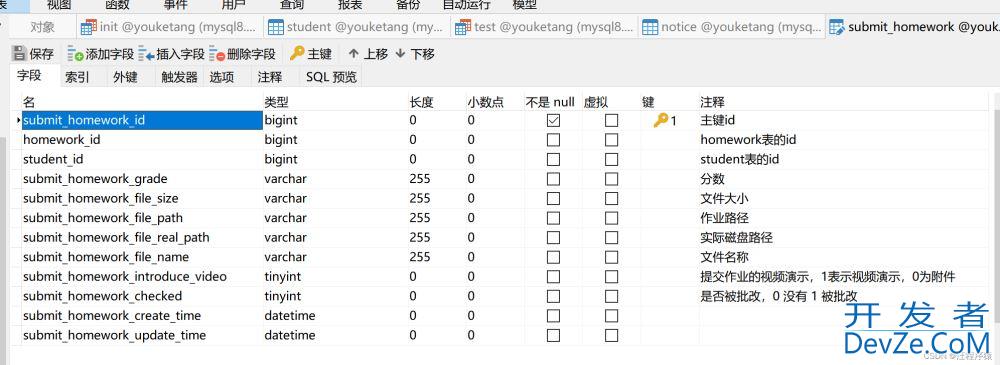Click the 255 length of submit_homework_file_name

pos(420,257)
